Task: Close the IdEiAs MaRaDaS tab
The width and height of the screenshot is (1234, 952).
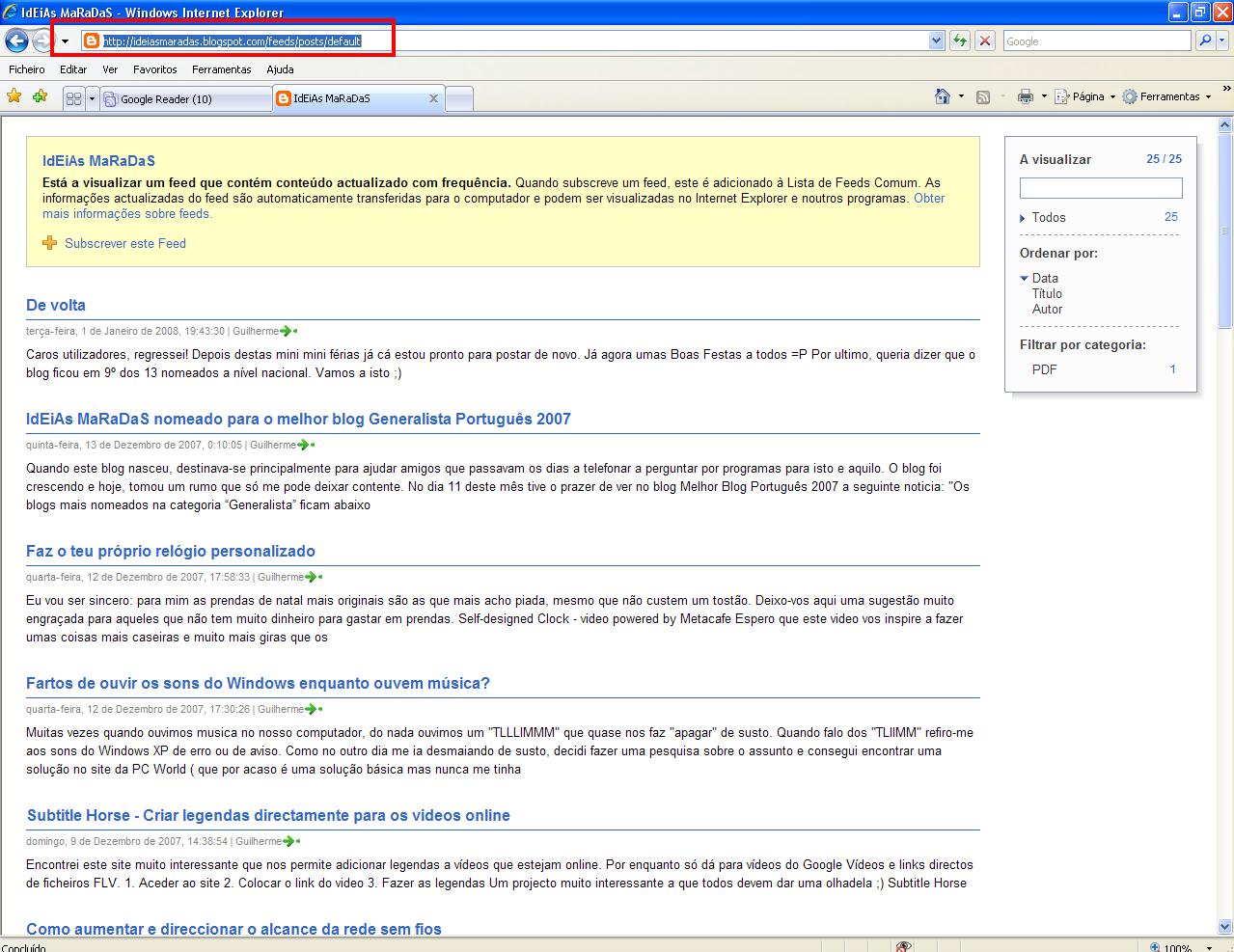Action: click(x=433, y=98)
